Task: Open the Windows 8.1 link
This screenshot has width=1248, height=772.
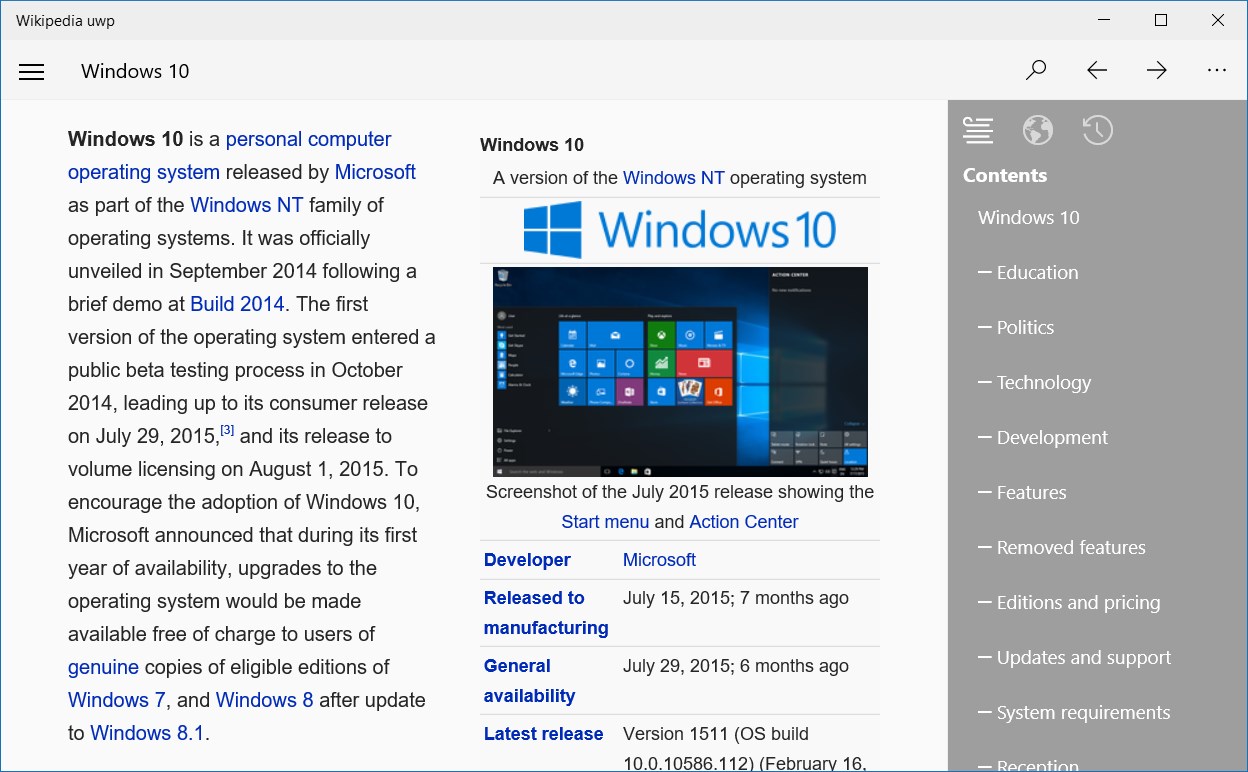Action: coord(147,733)
